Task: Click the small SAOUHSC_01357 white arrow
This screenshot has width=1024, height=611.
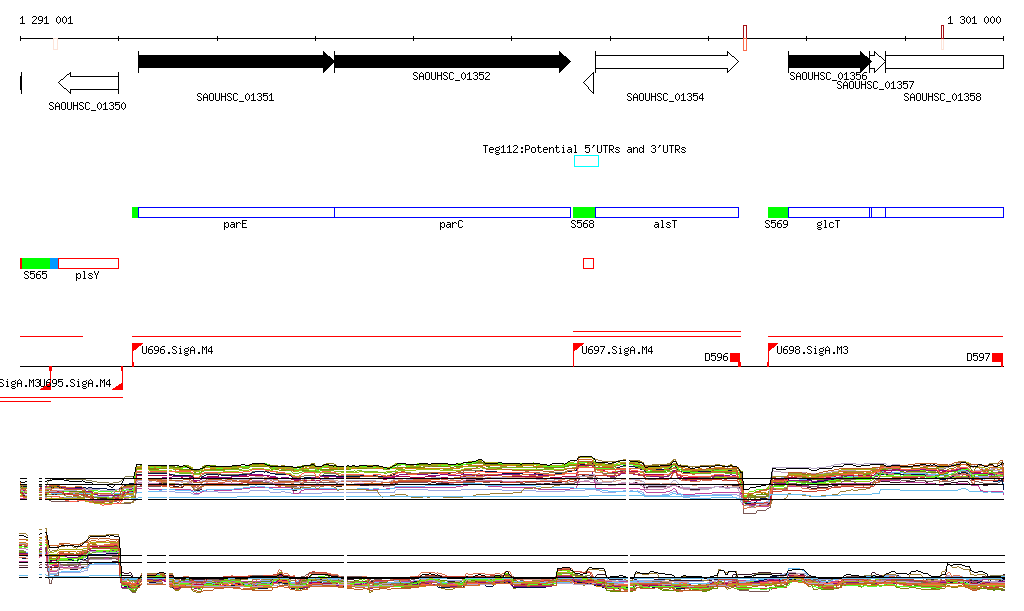Action: point(878,62)
